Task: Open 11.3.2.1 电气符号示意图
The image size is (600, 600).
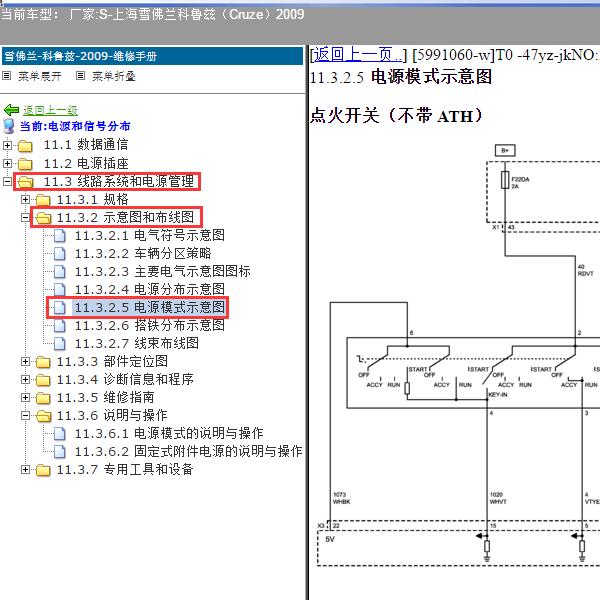Action: tap(150, 235)
